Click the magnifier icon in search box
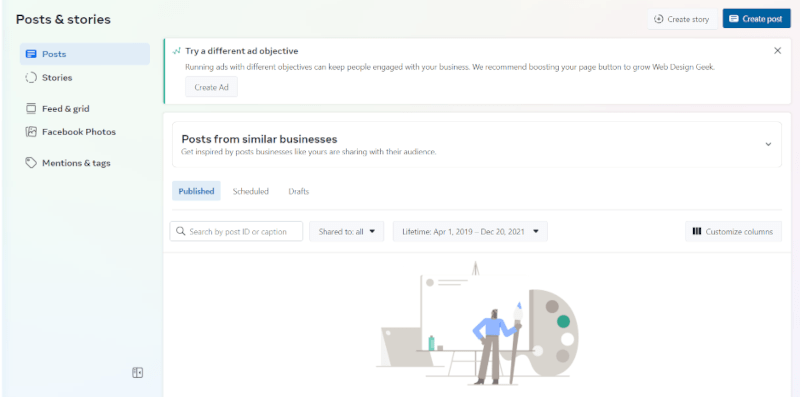 180,231
